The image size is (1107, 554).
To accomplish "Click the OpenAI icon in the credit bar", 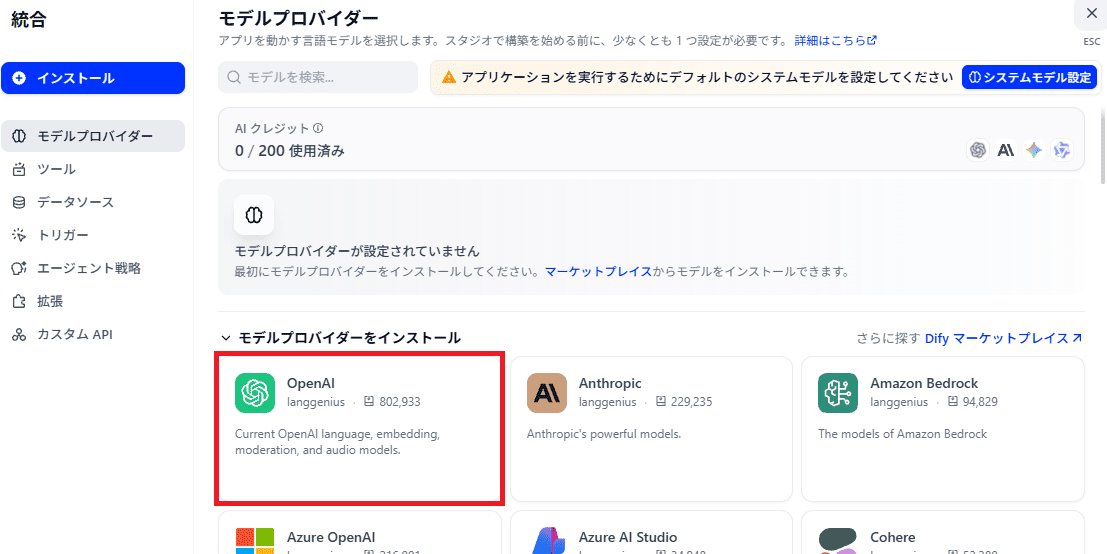I will pyautogui.click(x=978, y=150).
